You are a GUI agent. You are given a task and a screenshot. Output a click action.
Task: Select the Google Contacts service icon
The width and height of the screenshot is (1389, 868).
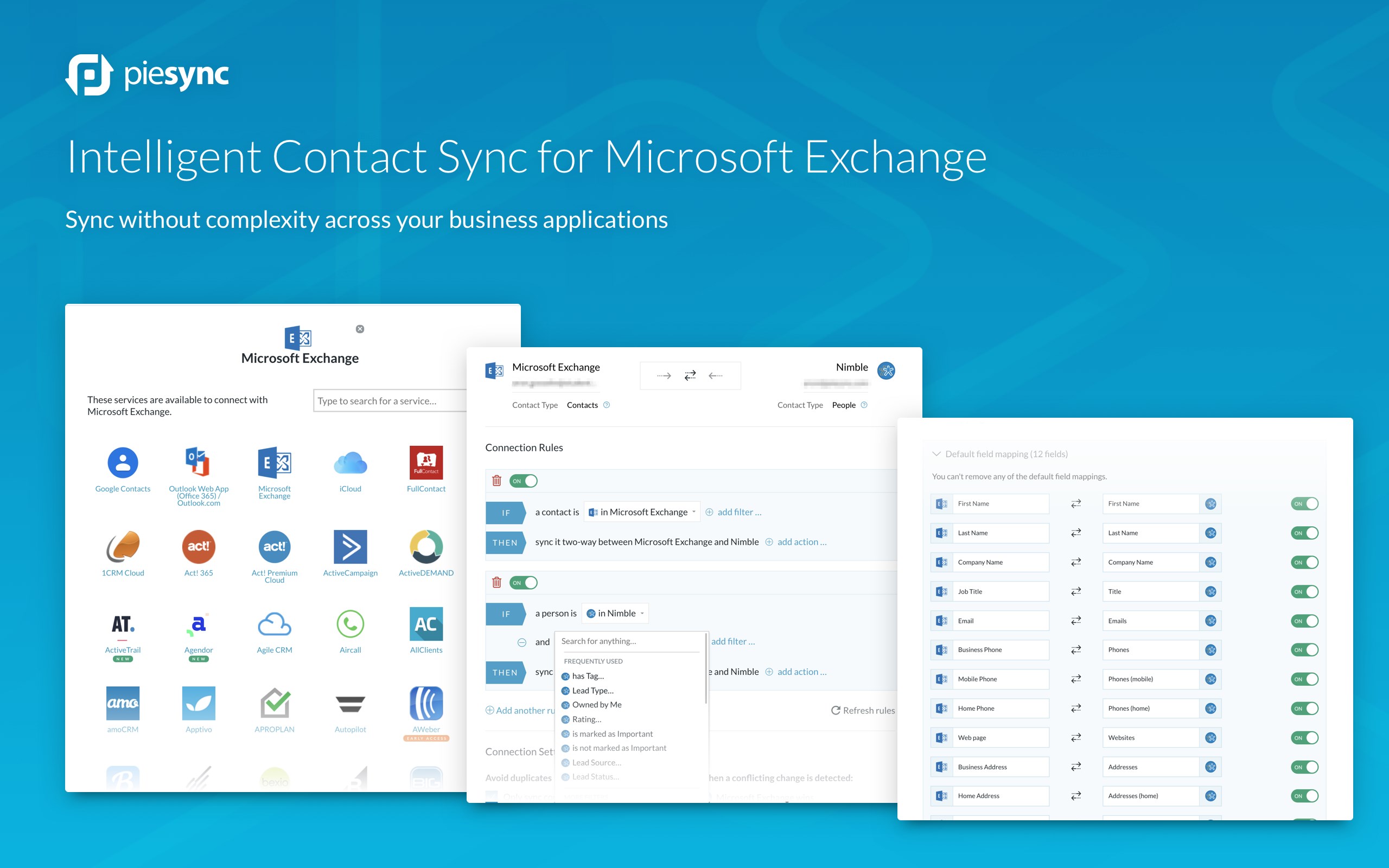122,463
